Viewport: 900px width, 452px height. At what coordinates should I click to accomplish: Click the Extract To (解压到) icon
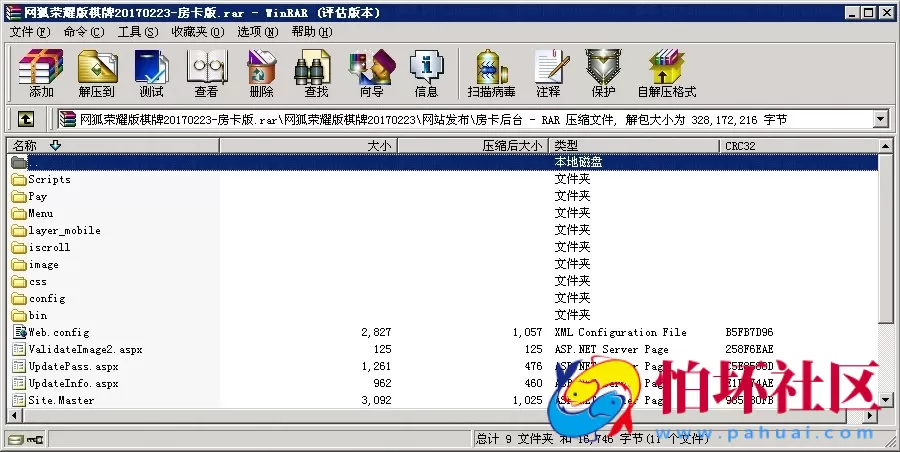pyautogui.click(x=96, y=73)
